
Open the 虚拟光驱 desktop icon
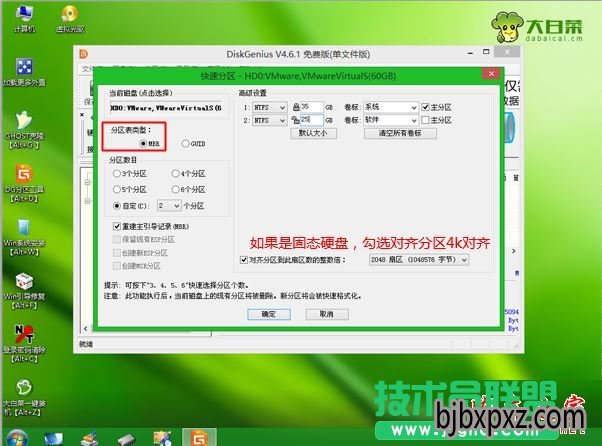click(x=70, y=18)
